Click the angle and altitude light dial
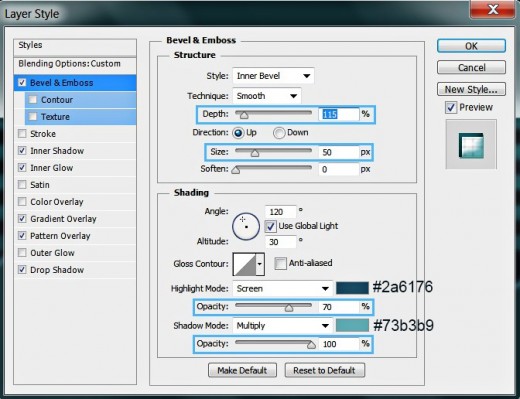The height and width of the screenshot is (399, 520). pyautogui.click(x=246, y=227)
